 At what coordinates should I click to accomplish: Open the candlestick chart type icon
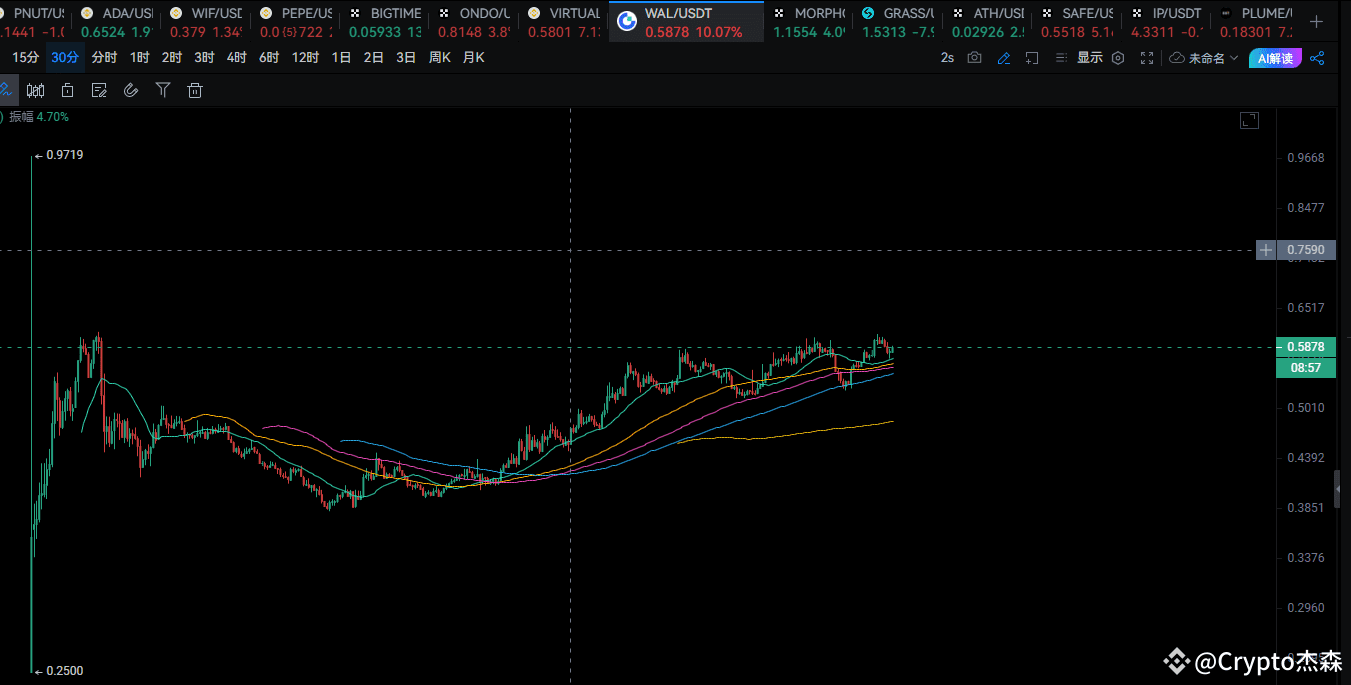(x=35, y=90)
